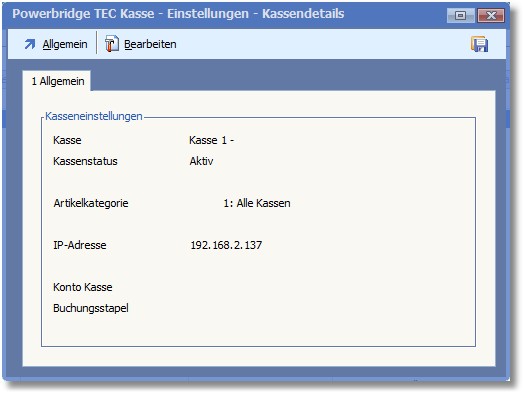The width and height of the screenshot is (524, 395).
Task: Click the Kasse label
Action: (67, 140)
